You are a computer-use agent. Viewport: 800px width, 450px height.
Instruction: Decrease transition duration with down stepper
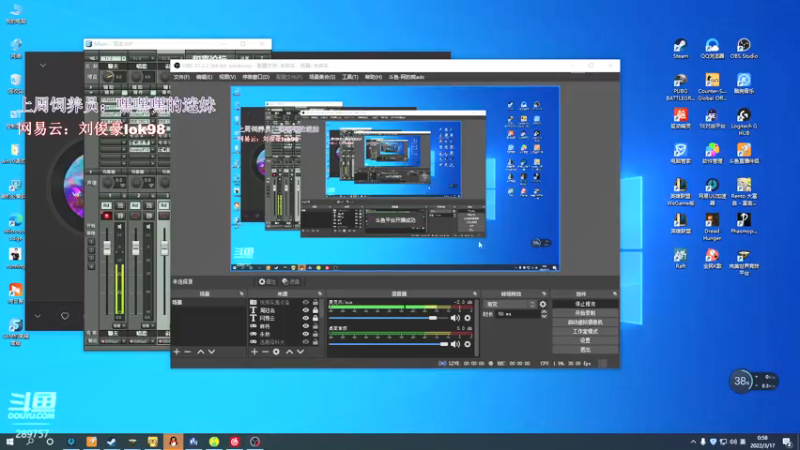[x=543, y=316]
